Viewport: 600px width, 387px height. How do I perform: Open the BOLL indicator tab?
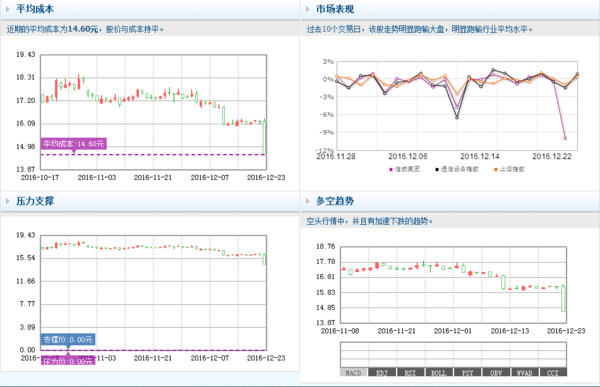pos(439,372)
